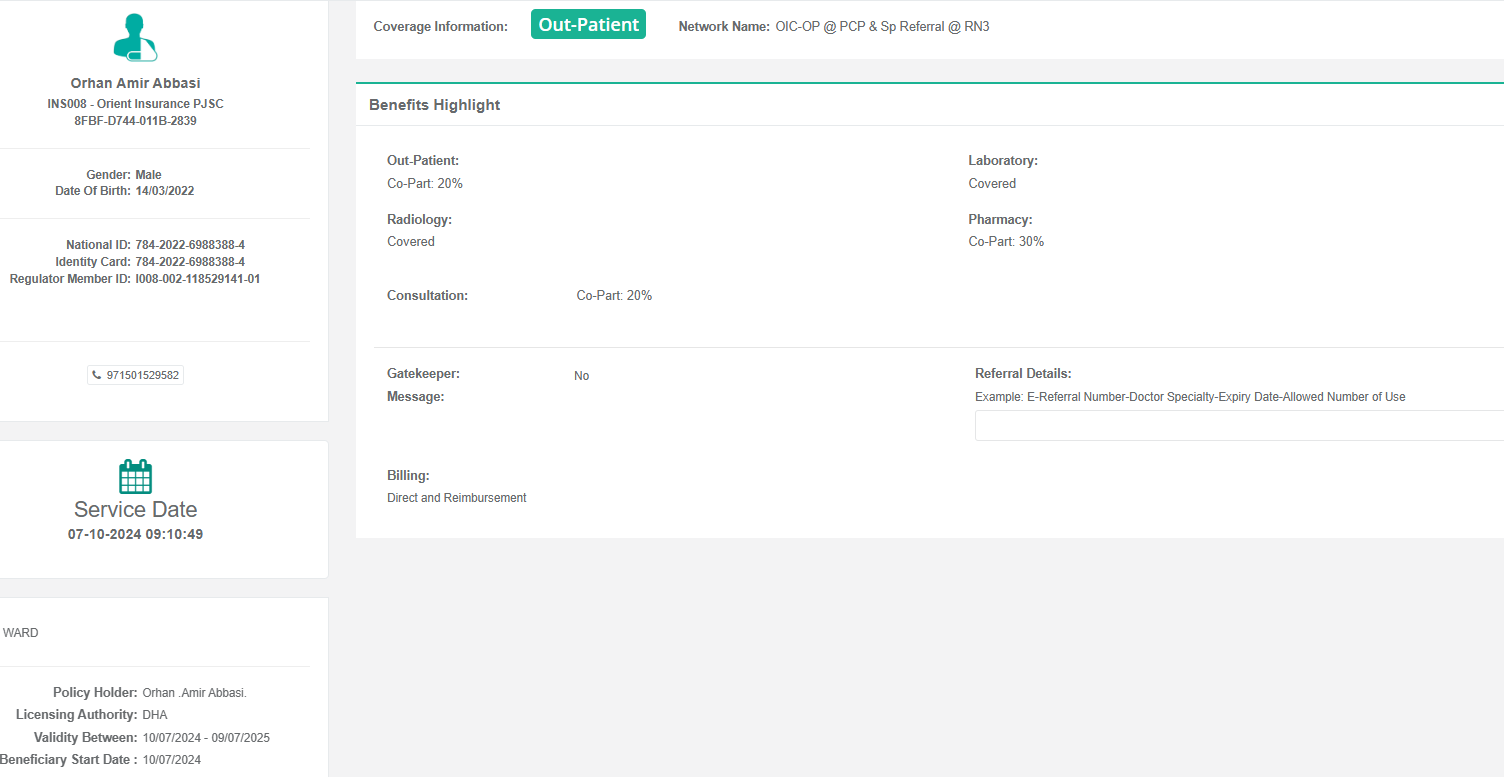Click the Laboratory Covered value
The width and height of the screenshot is (1504, 777).
[x=992, y=184]
